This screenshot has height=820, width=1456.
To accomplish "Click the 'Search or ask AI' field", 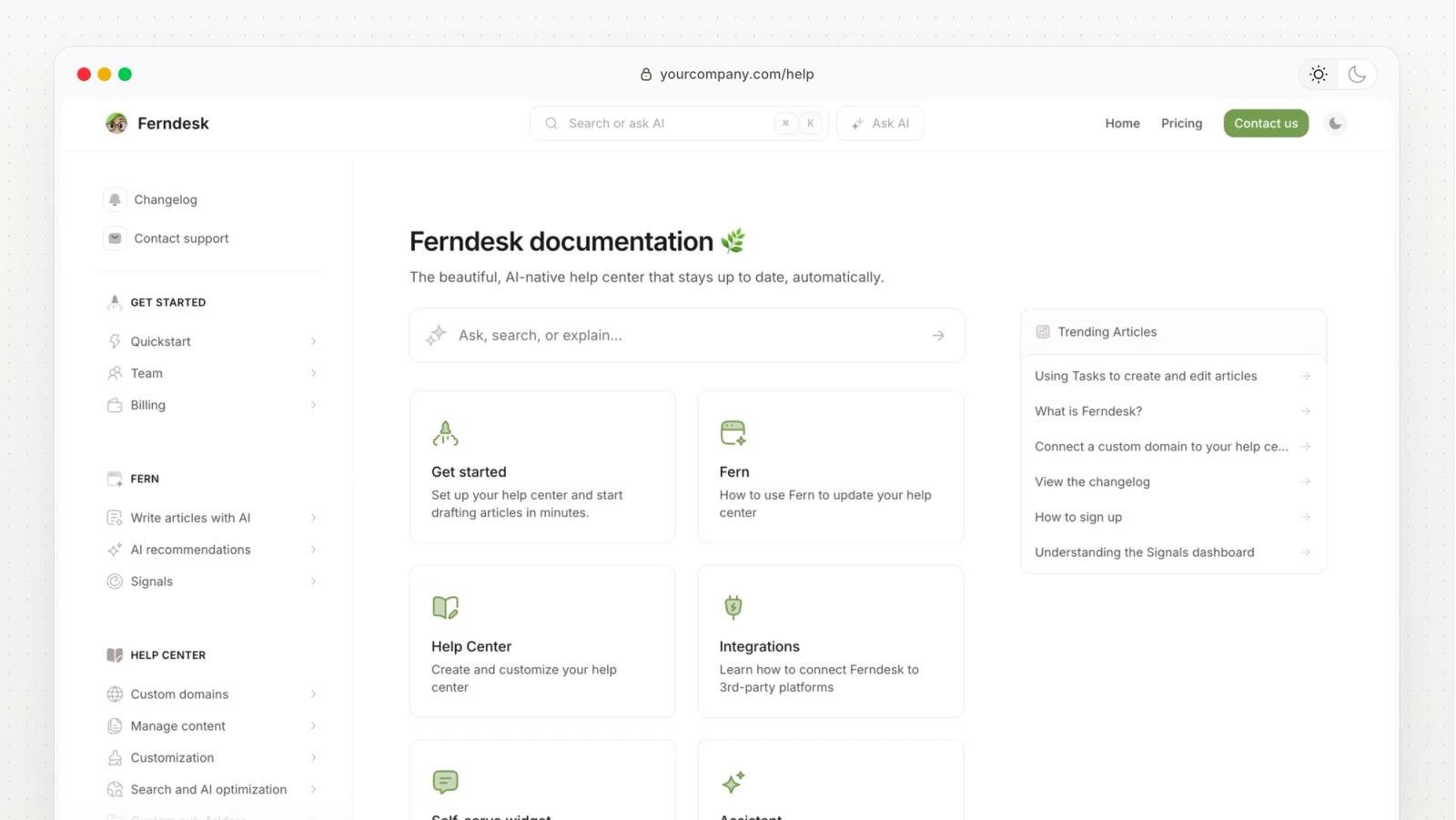I will pyautogui.click(x=679, y=124).
